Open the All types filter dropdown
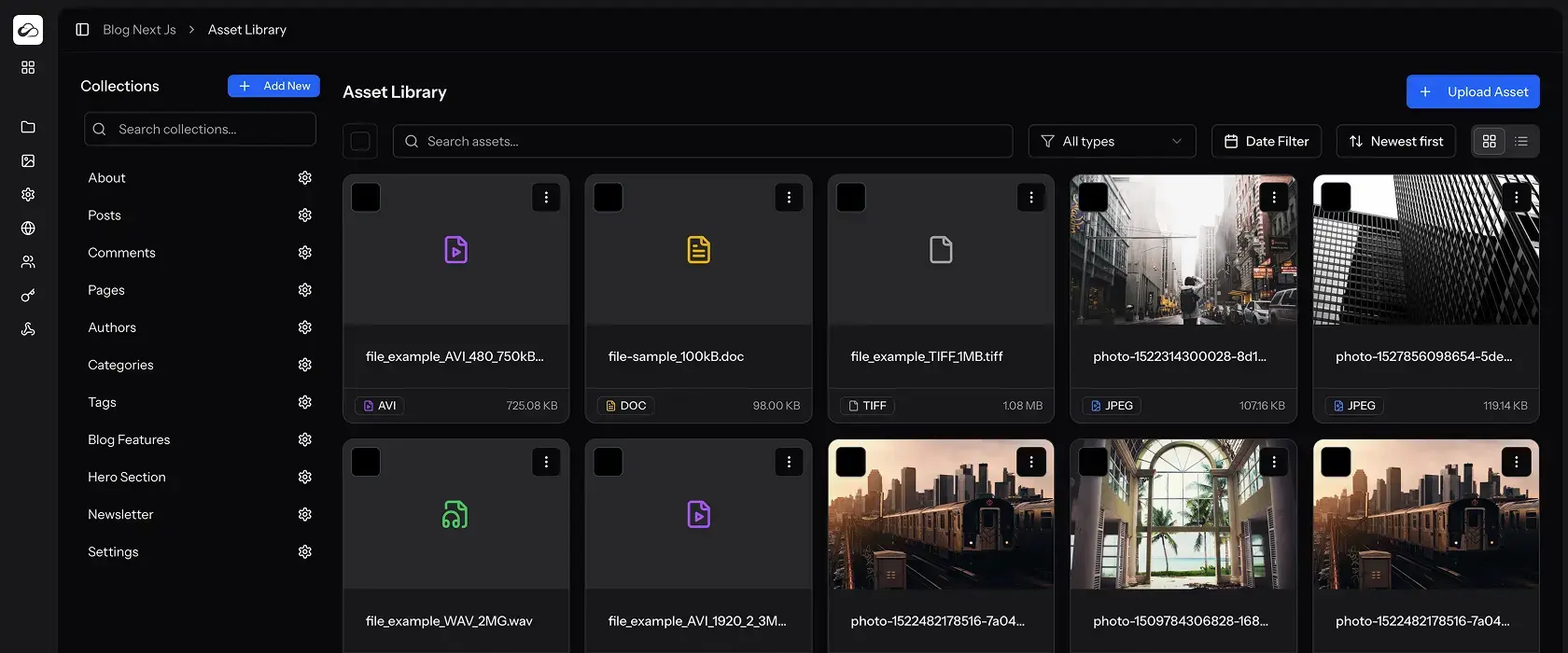The width and height of the screenshot is (1568, 653). 1113,141
